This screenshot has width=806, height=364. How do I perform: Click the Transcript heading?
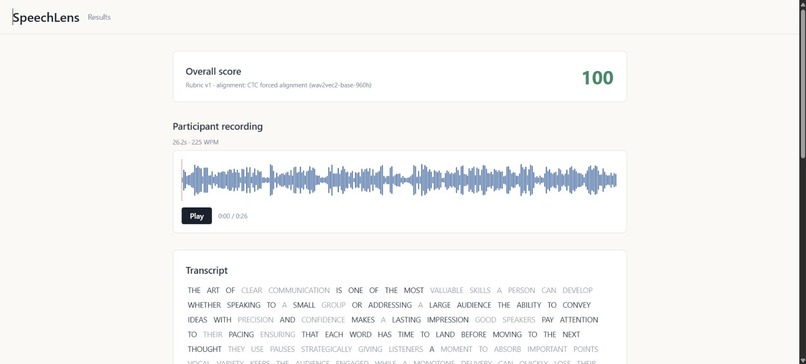click(207, 270)
